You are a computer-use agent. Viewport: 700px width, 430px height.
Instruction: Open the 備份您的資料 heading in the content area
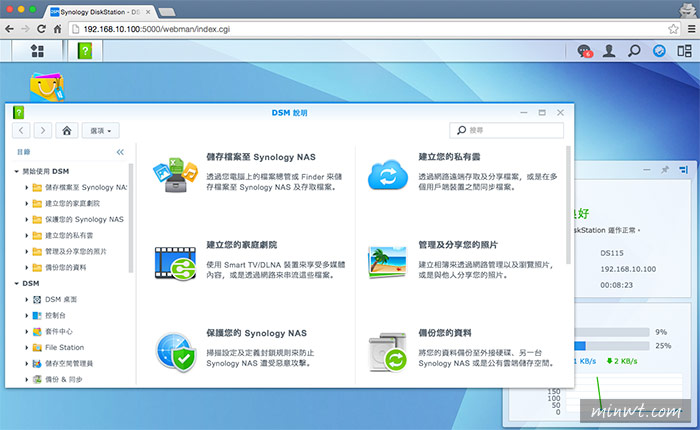pyautogui.click(x=445, y=333)
